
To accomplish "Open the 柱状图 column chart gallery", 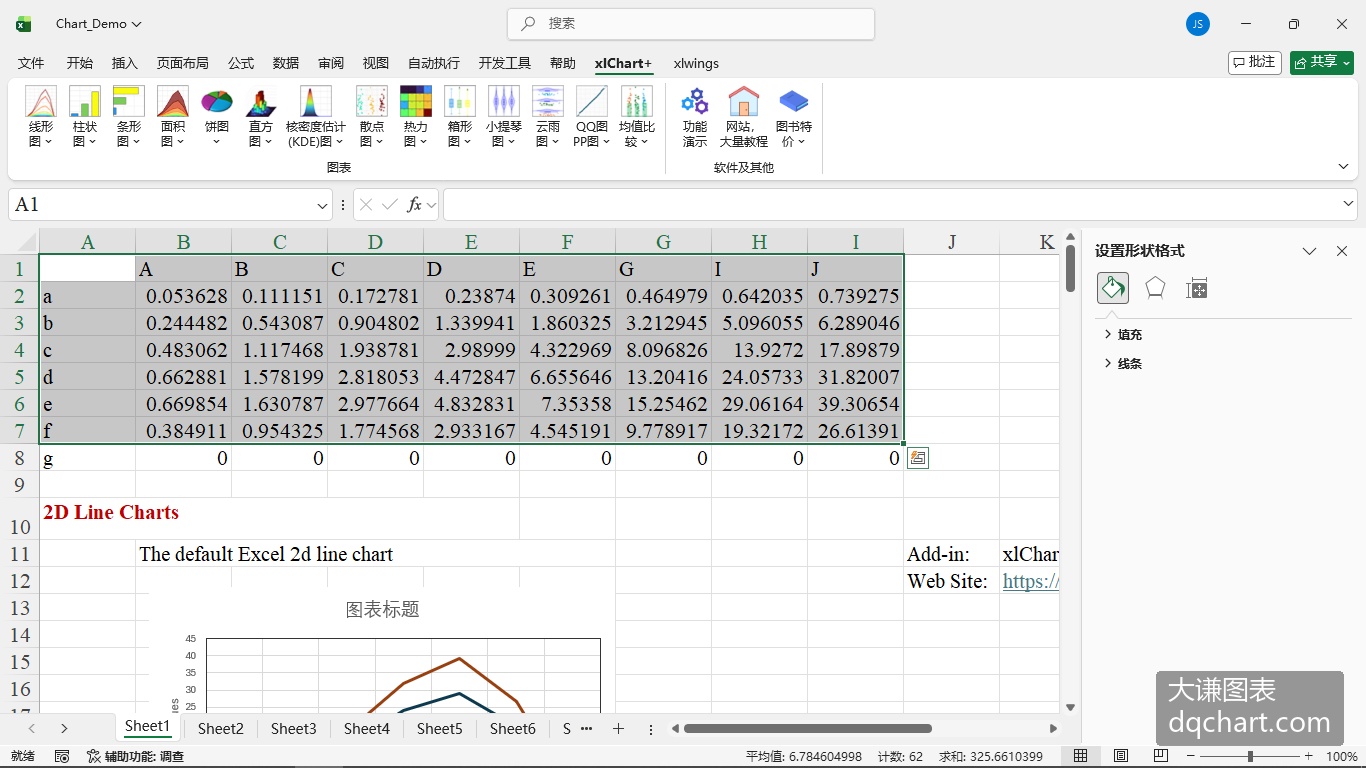I will tap(85, 117).
